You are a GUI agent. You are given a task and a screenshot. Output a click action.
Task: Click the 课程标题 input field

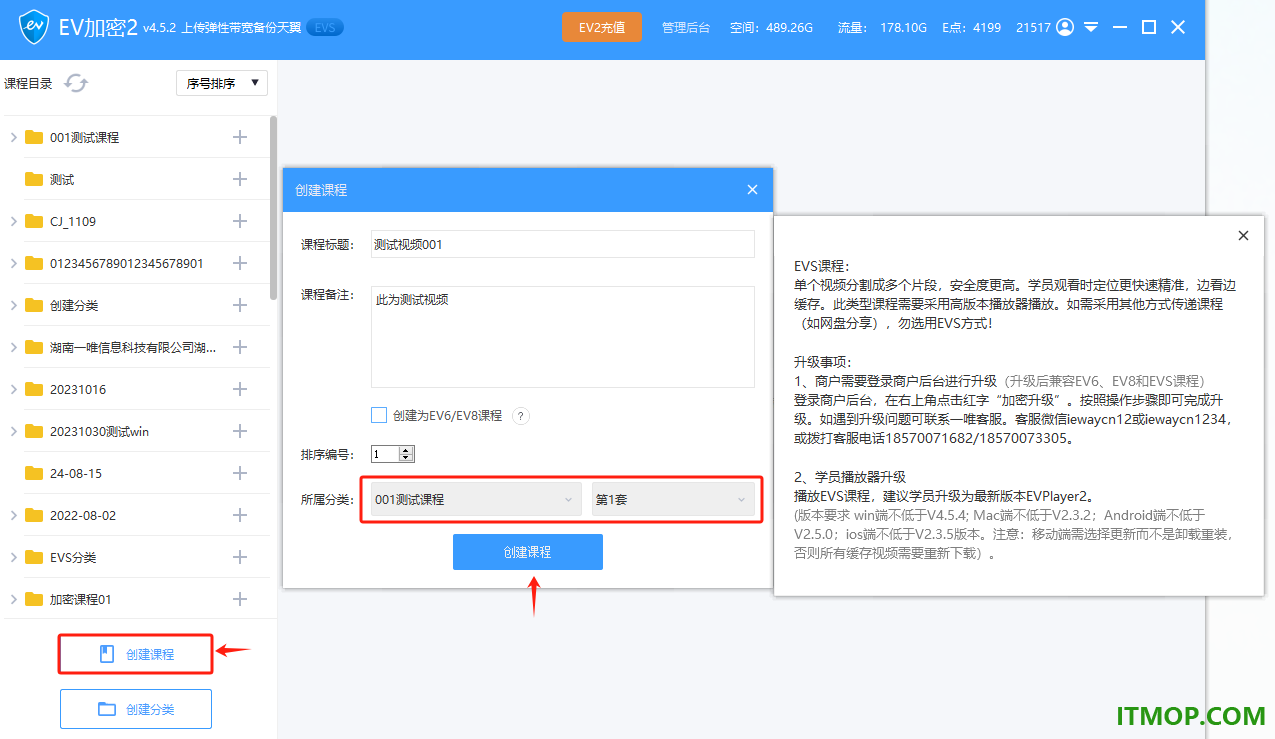coord(563,244)
